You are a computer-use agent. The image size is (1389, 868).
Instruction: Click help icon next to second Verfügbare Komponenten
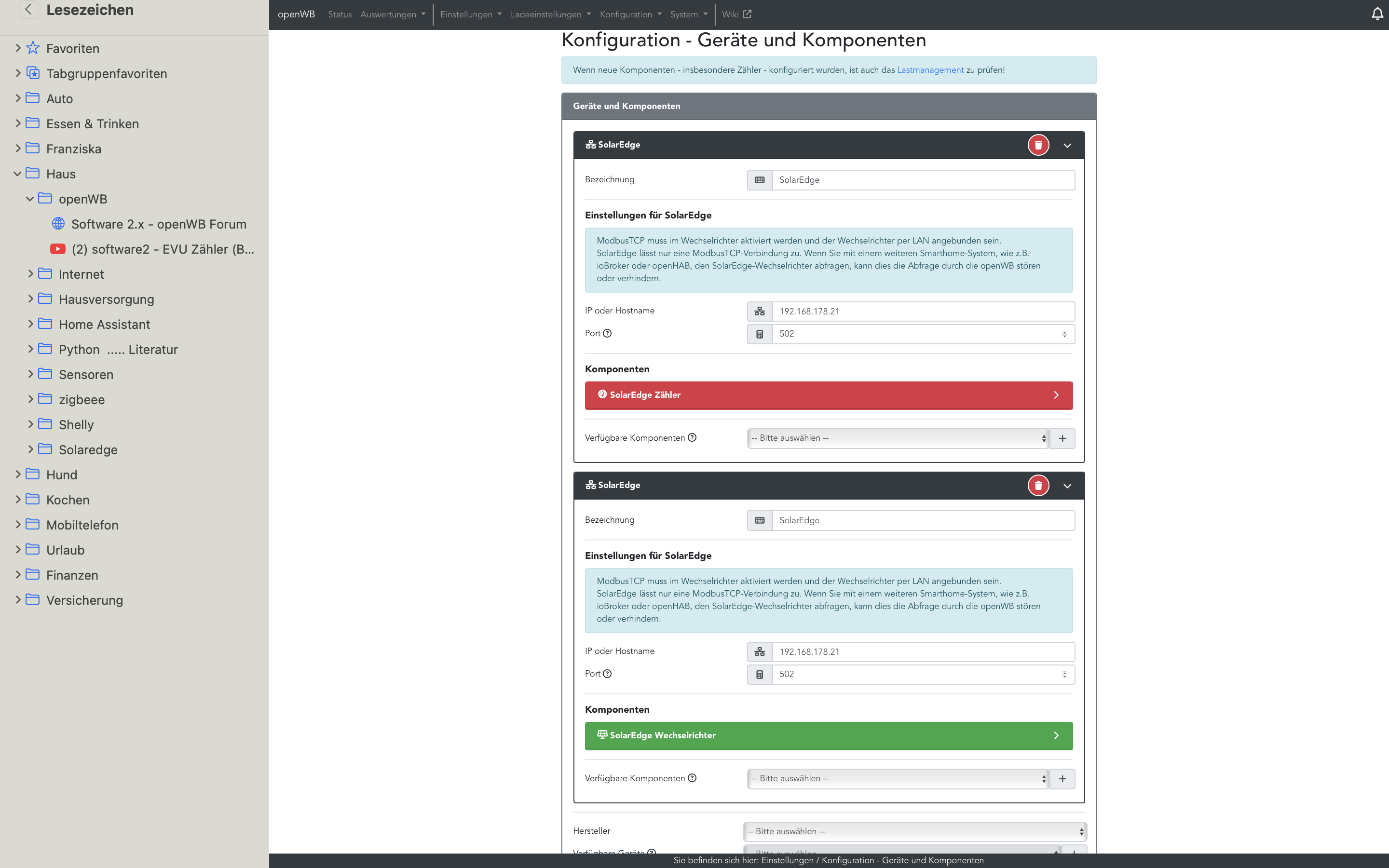[x=692, y=778]
